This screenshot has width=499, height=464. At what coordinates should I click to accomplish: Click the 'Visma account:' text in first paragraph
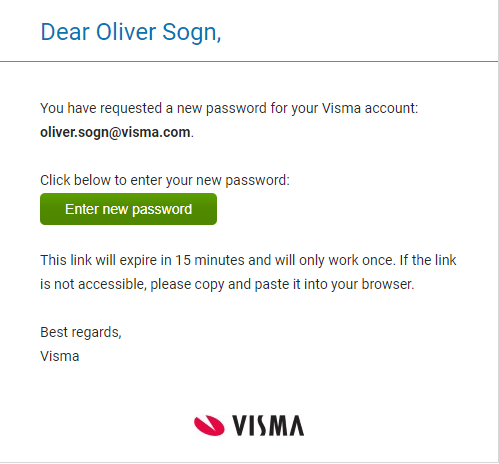[x=370, y=108]
